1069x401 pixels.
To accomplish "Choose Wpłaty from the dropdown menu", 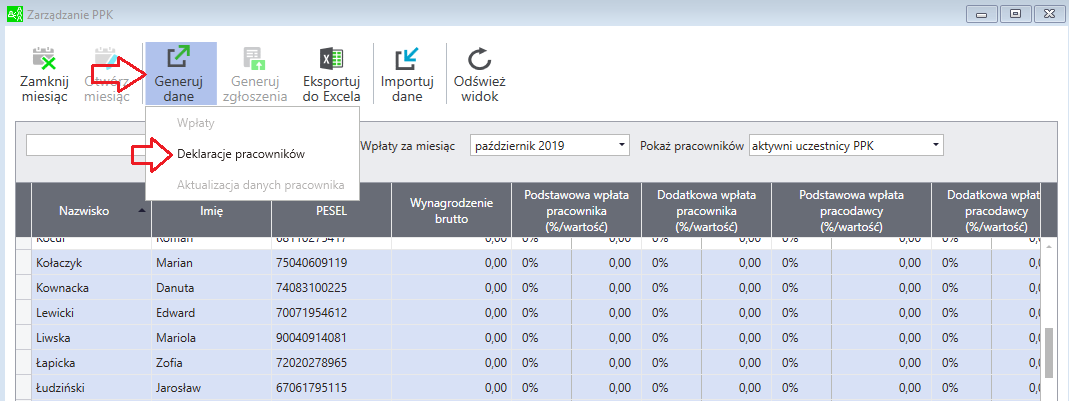I will tap(196, 123).
